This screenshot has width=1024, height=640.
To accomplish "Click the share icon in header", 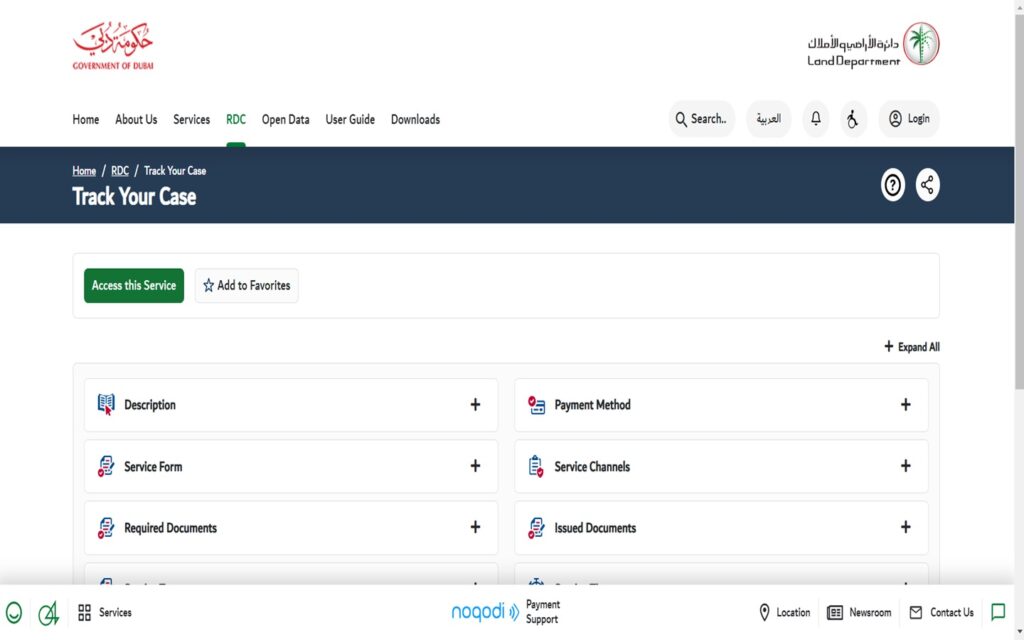I will (x=927, y=185).
